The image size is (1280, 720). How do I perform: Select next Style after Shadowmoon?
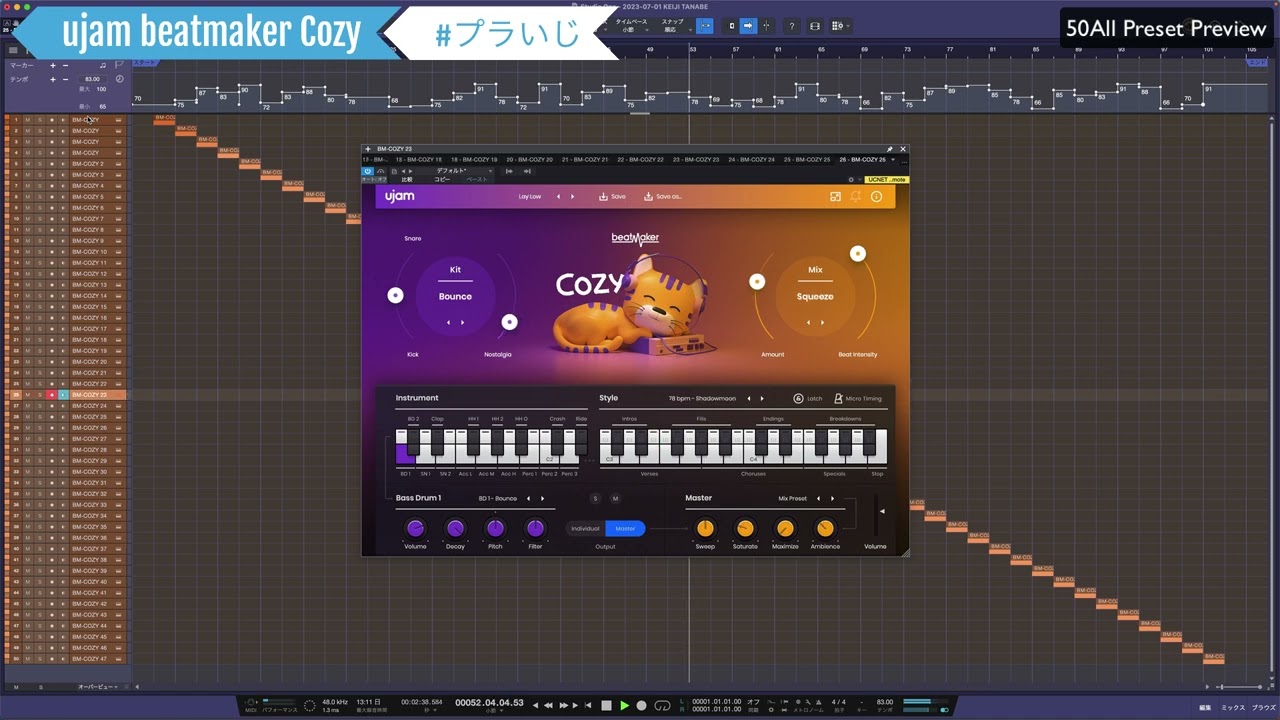tap(762, 398)
